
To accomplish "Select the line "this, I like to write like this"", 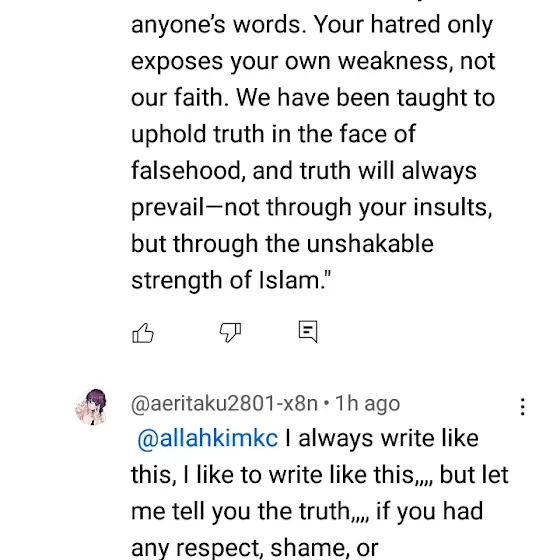I will (281, 476).
